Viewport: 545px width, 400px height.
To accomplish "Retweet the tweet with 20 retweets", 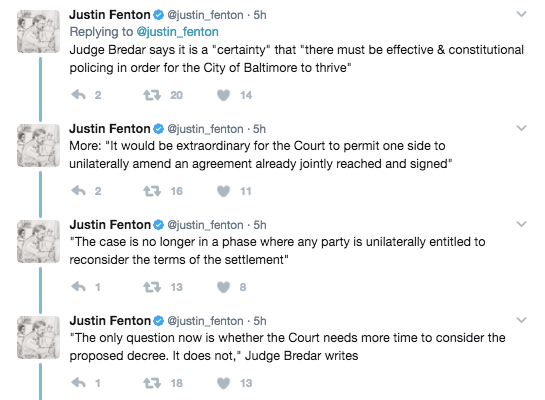I will (x=152, y=95).
